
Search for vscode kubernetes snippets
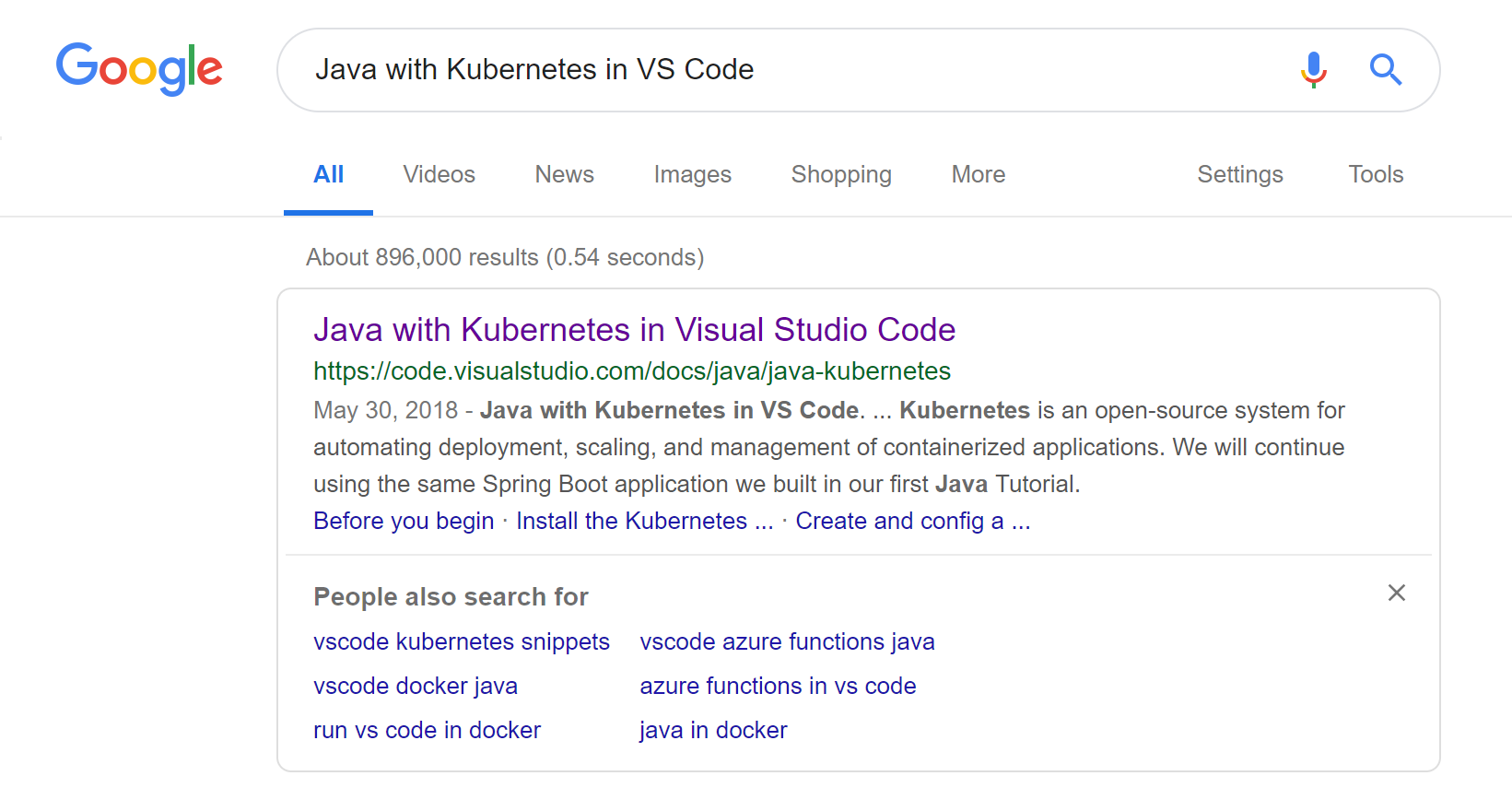click(x=462, y=641)
